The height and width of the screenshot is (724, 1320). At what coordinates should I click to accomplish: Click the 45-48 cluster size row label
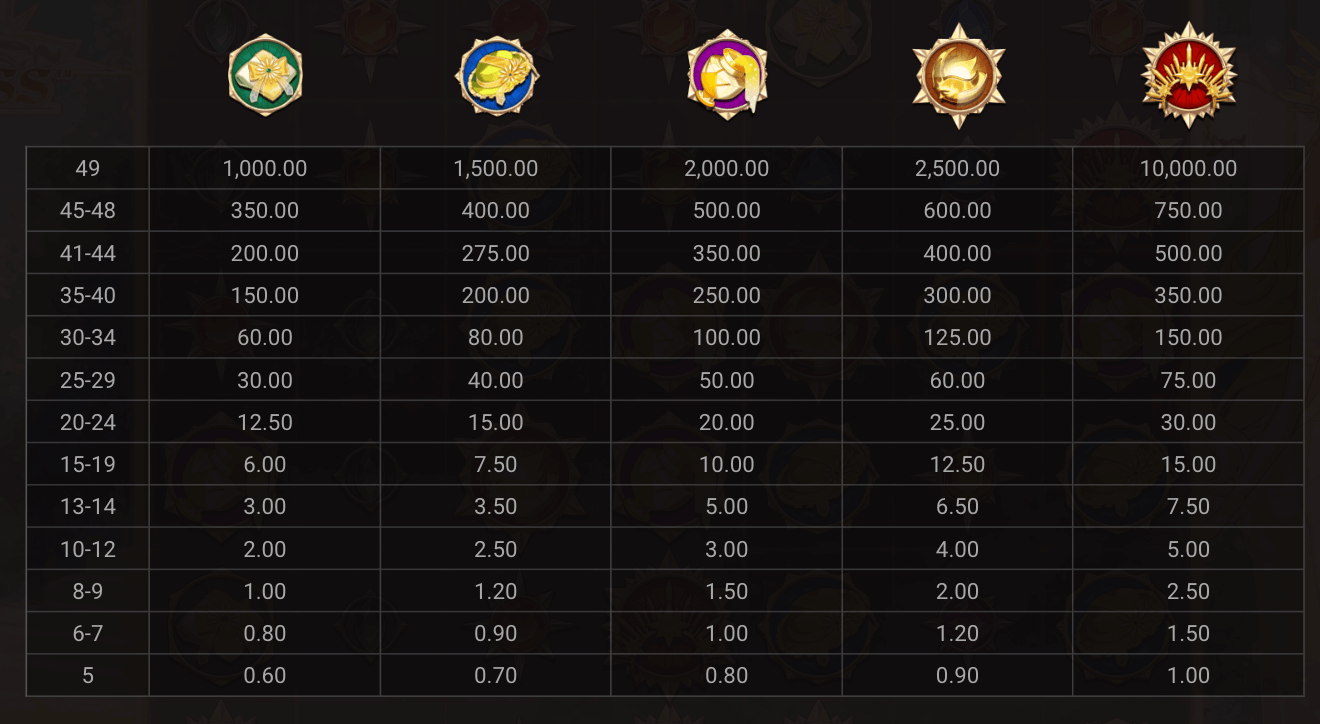pos(88,211)
